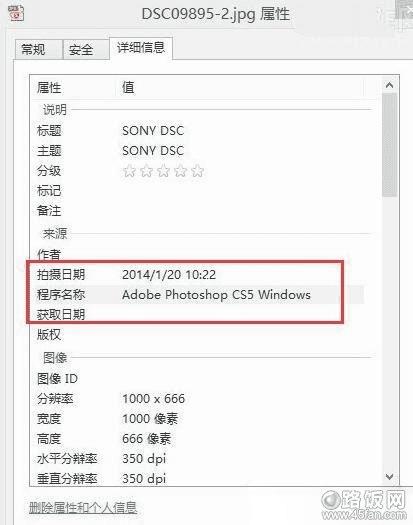Click the empty 作者 value field
The height and width of the screenshot is (525, 413).
point(243,255)
